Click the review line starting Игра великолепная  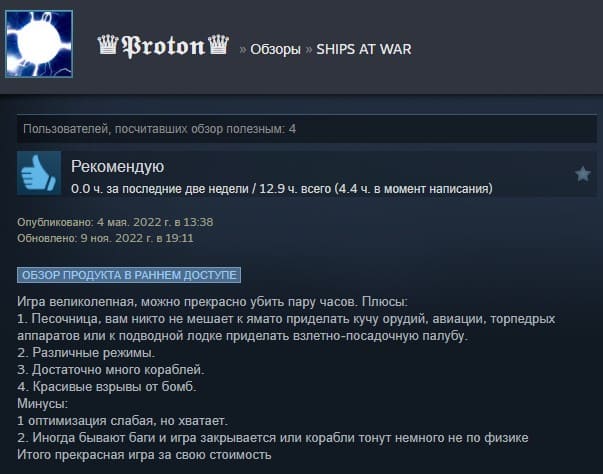click(x=212, y=302)
